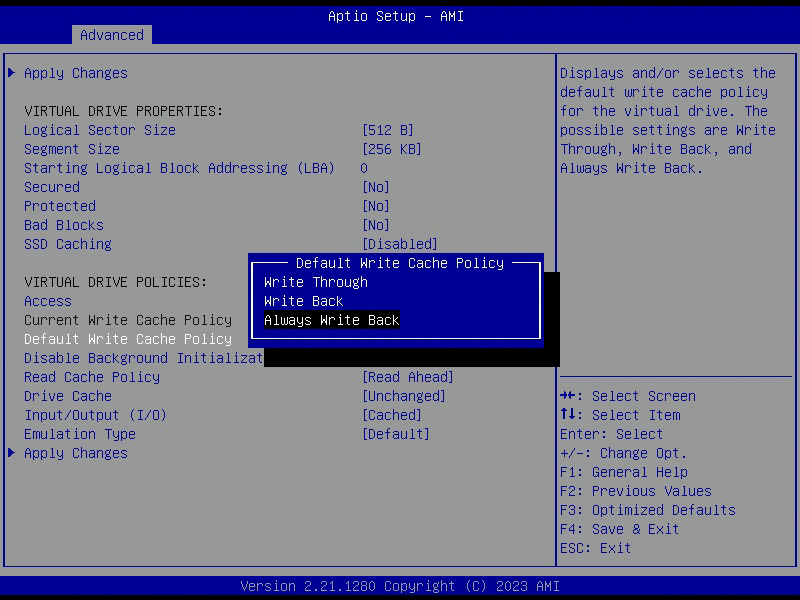The width and height of the screenshot is (800, 600).
Task: Select the Read Cache Policy label
Action: tap(92, 377)
